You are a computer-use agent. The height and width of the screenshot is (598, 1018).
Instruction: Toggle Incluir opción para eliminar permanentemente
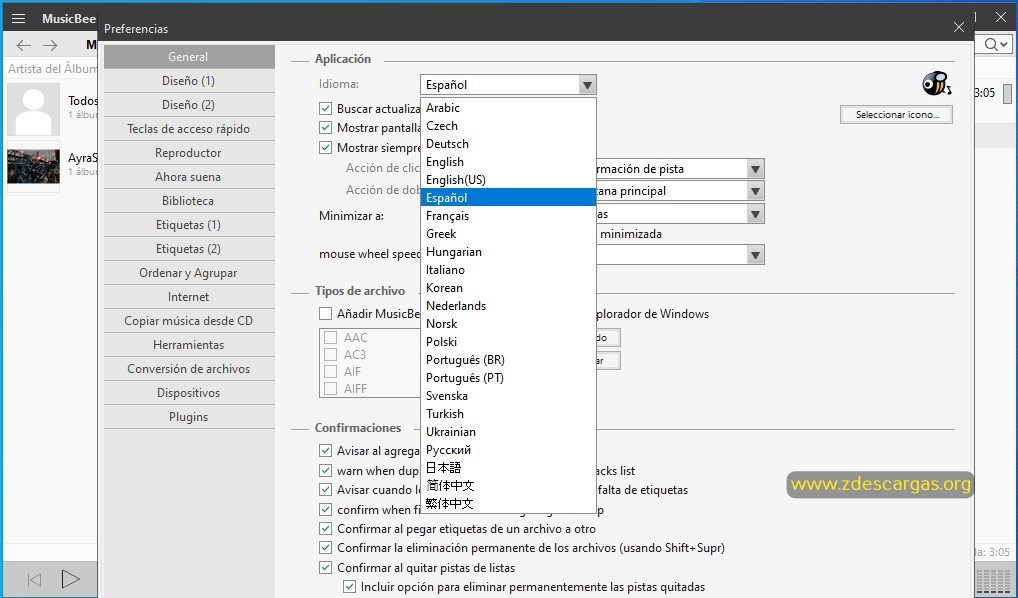coord(349,586)
